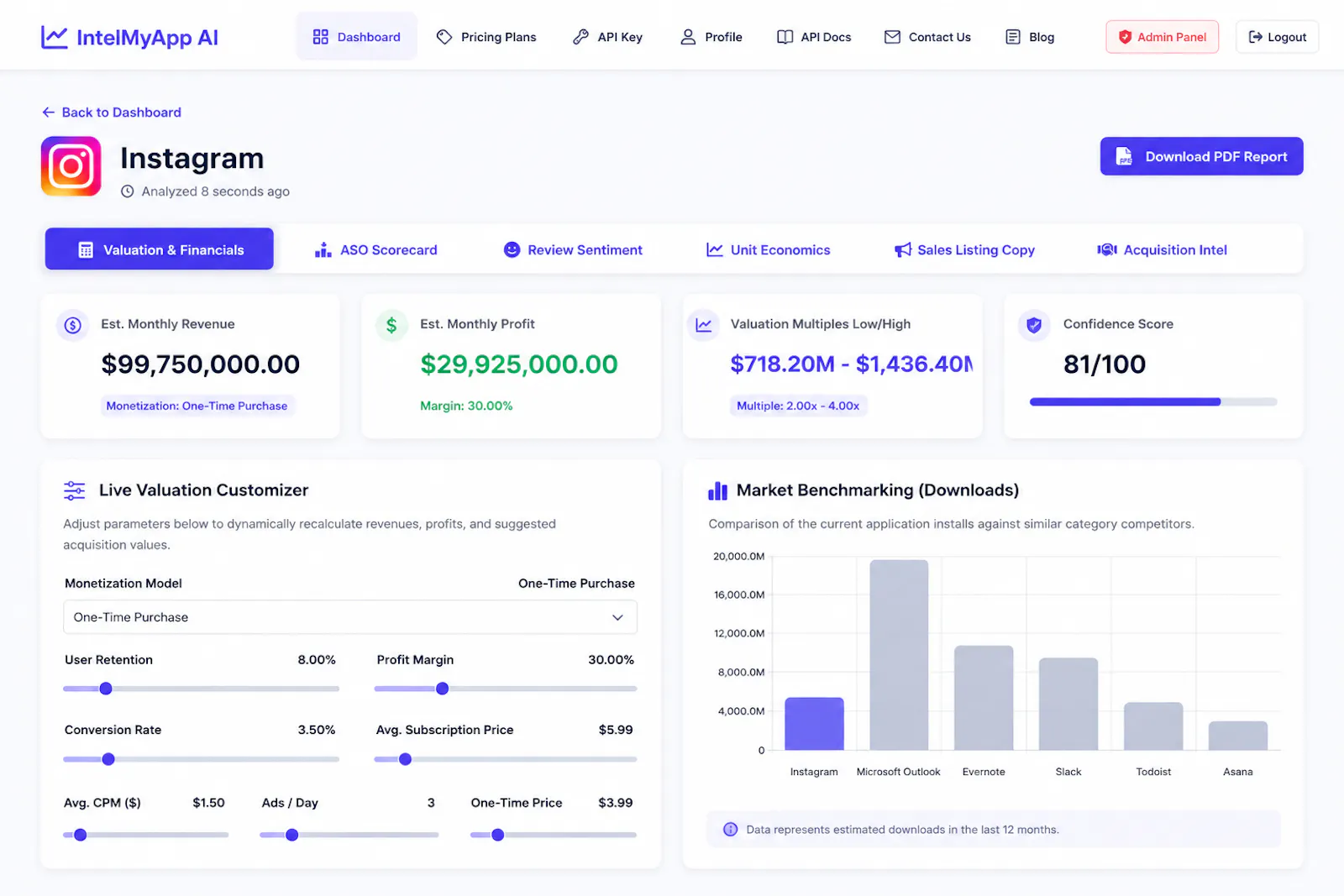Click the info icon in data note

[731, 830]
